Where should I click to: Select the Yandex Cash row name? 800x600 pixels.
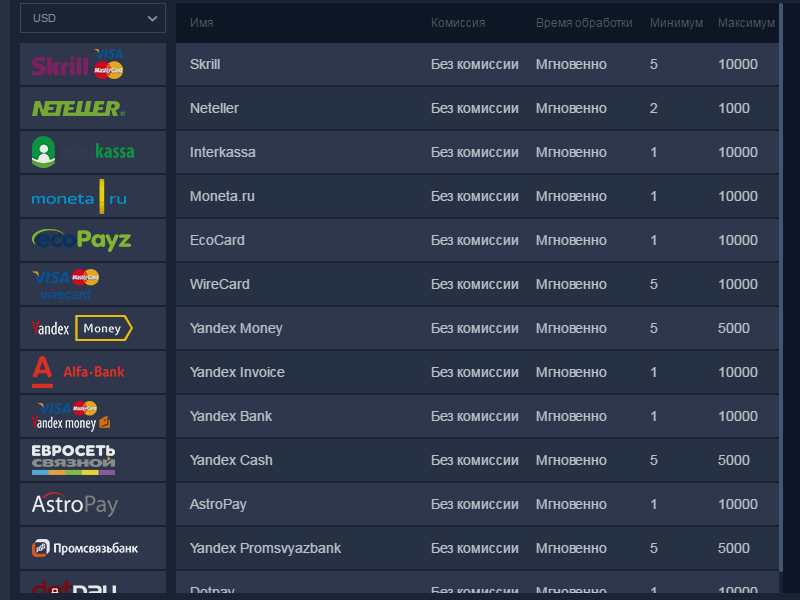pos(231,460)
